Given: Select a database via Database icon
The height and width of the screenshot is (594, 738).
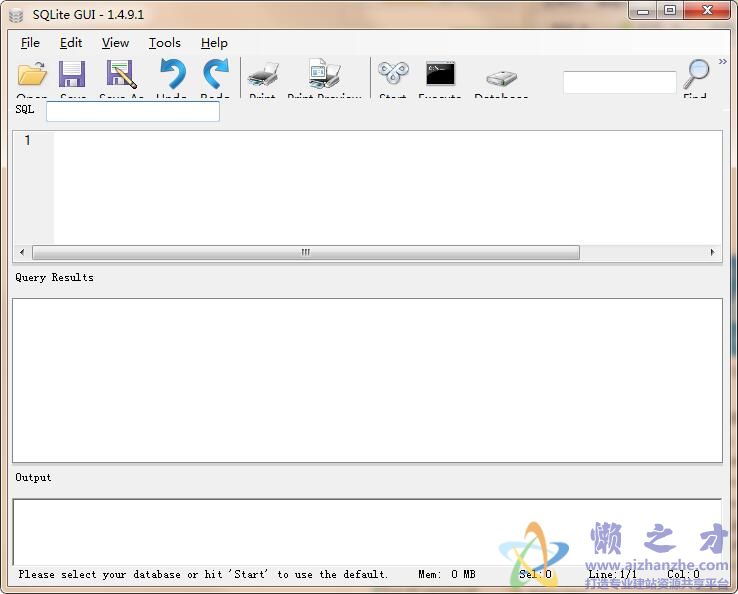Looking at the screenshot, I should coord(501,78).
